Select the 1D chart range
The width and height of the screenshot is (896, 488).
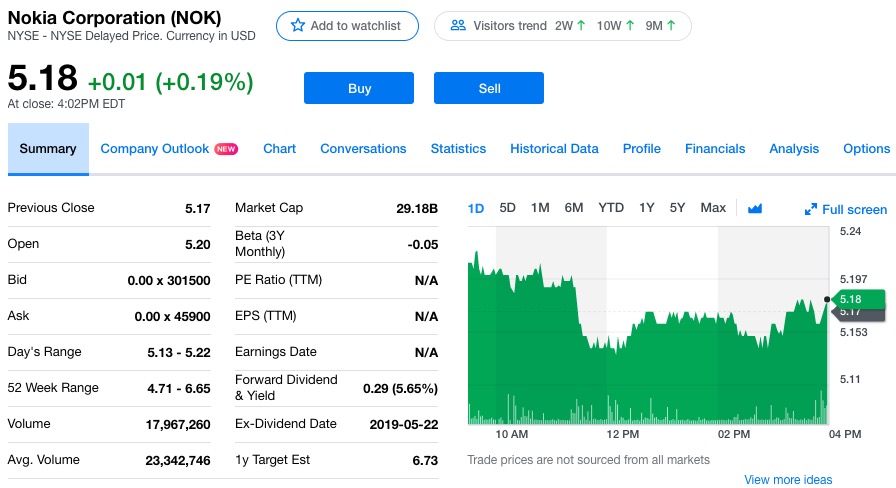(x=475, y=208)
